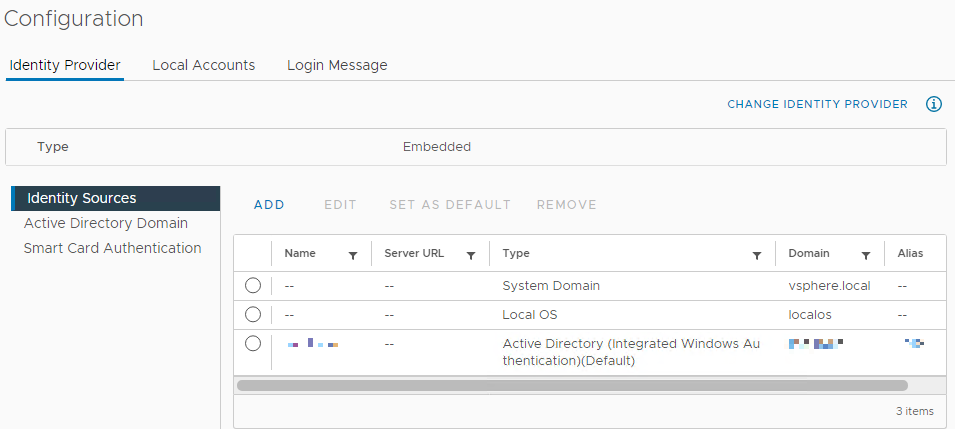958x433 pixels.
Task: Click the vsphere.local domain cell
Action: click(x=829, y=286)
